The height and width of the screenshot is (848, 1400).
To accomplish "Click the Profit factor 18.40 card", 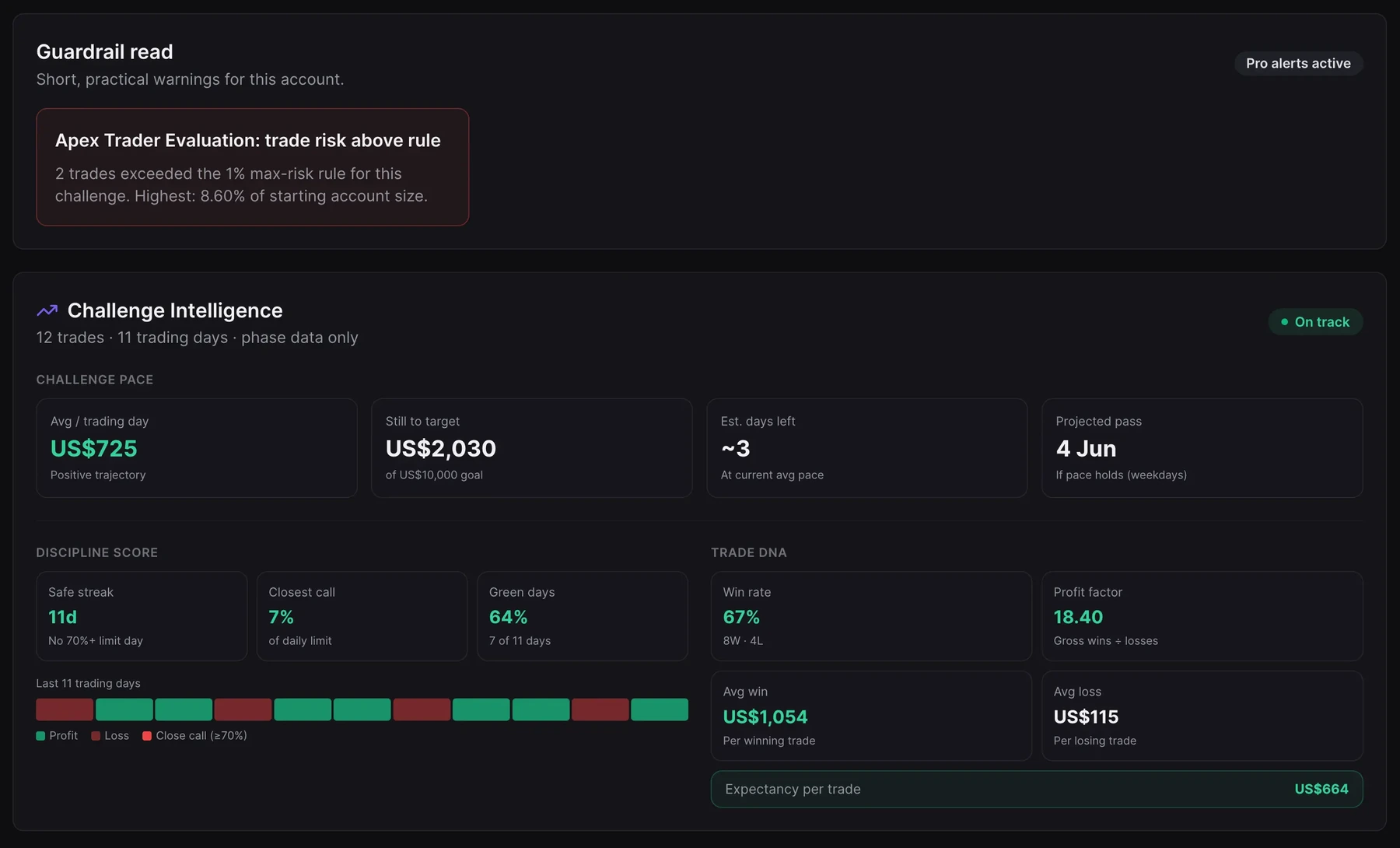I will pyautogui.click(x=1202, y=616).
